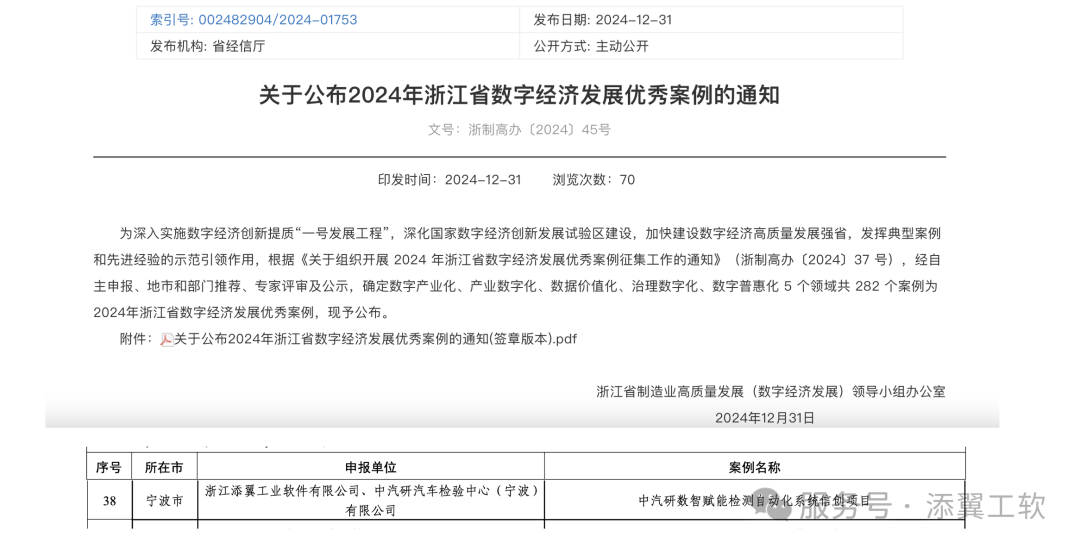Click the 所在市 column header
Viewport: 1080px width, 549px height.
tap(164, 467)
